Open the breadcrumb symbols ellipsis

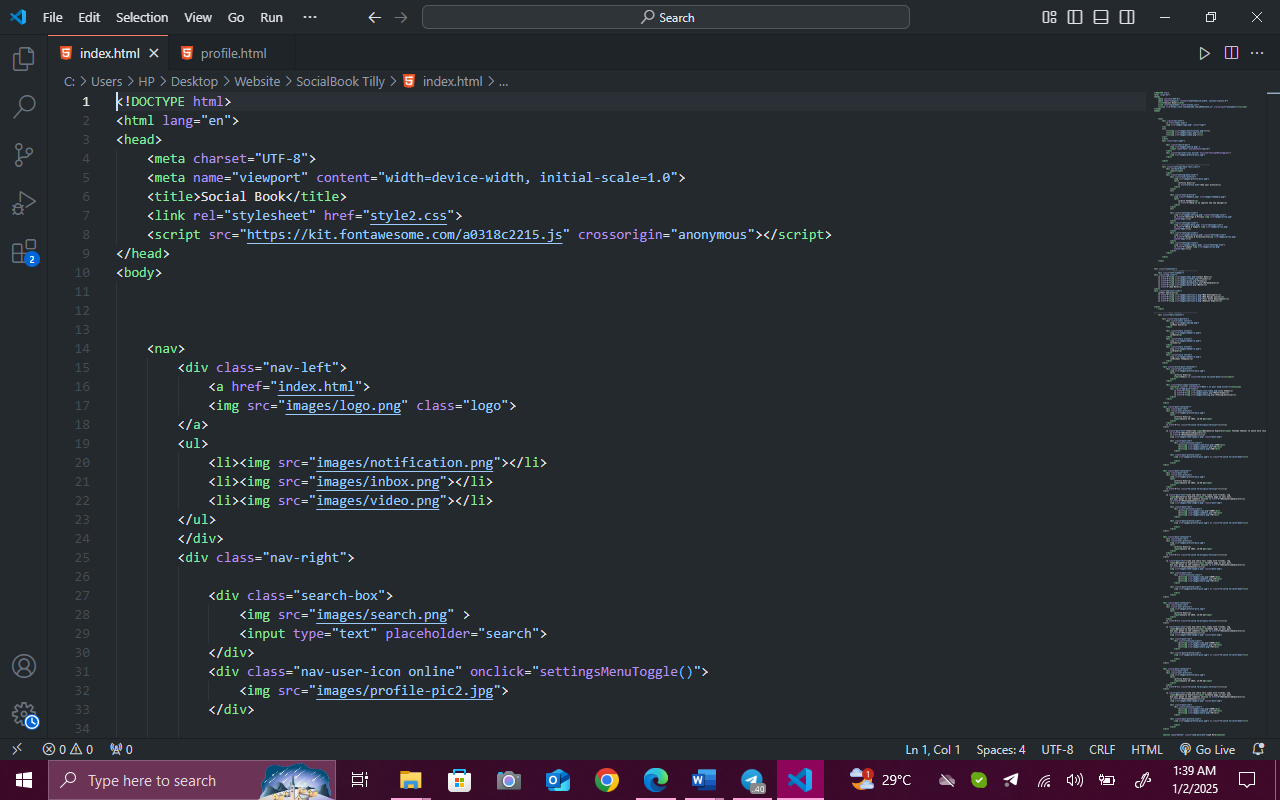(503, 82)
